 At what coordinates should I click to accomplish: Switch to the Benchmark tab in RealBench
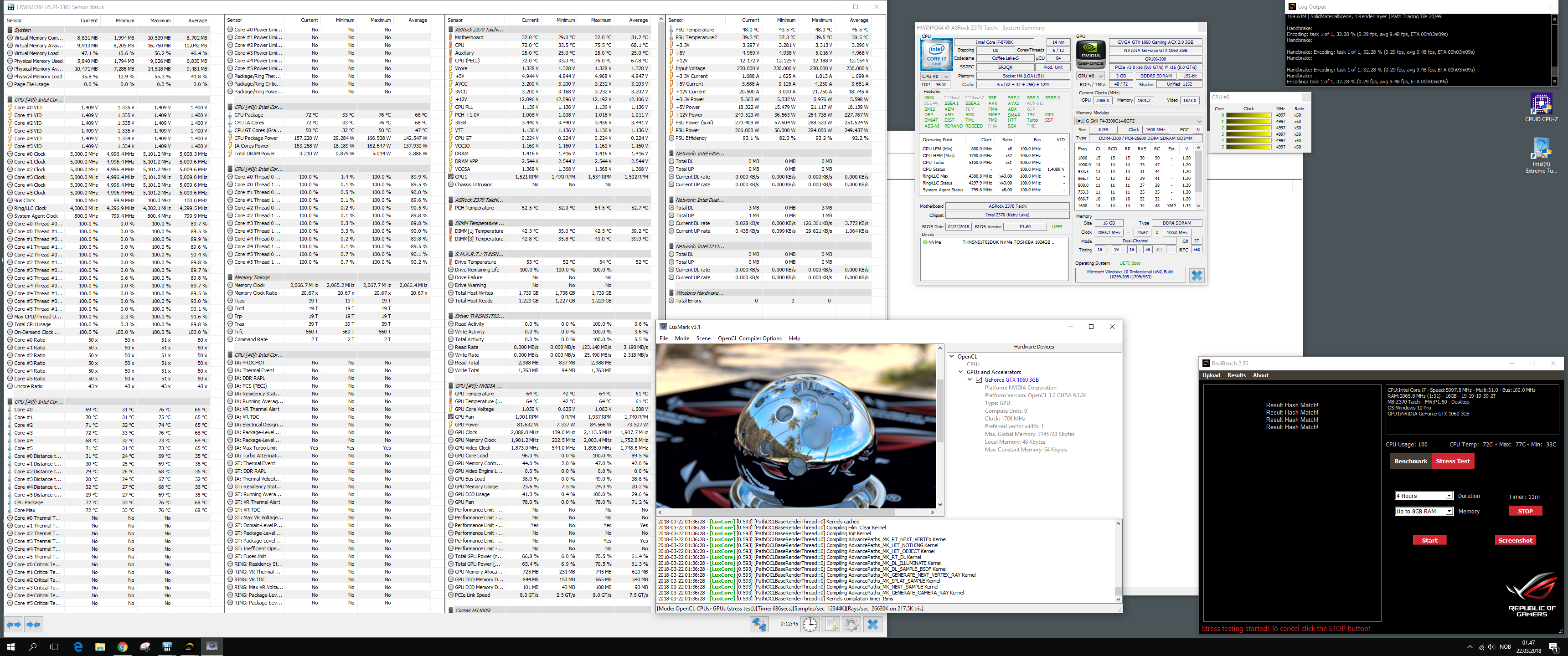point(1410,461)
